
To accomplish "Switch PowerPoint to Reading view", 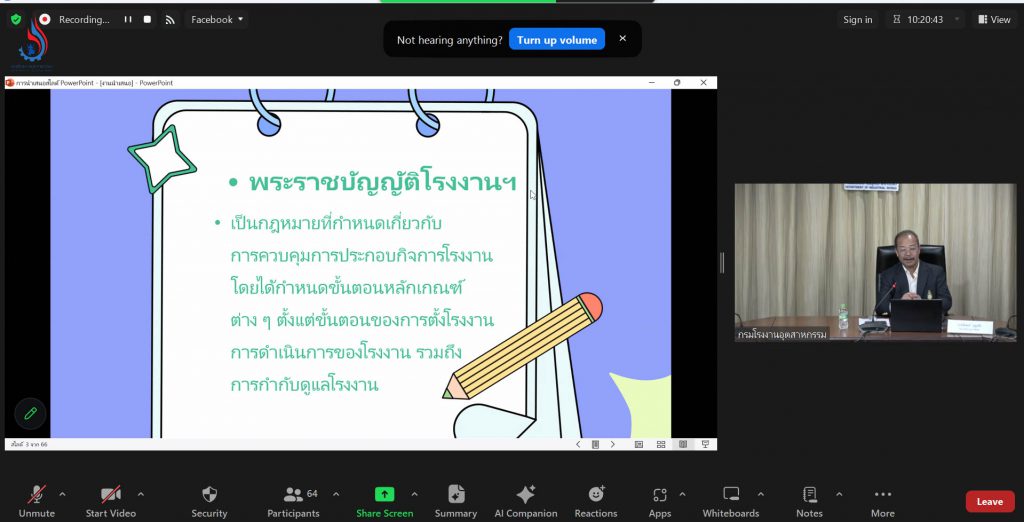I will click(x=682, y=444).
